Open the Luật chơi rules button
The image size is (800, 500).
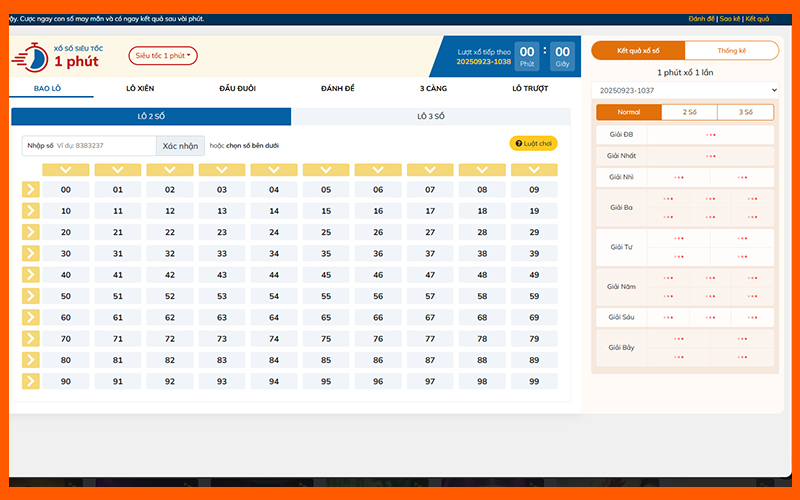pos(533,144)
